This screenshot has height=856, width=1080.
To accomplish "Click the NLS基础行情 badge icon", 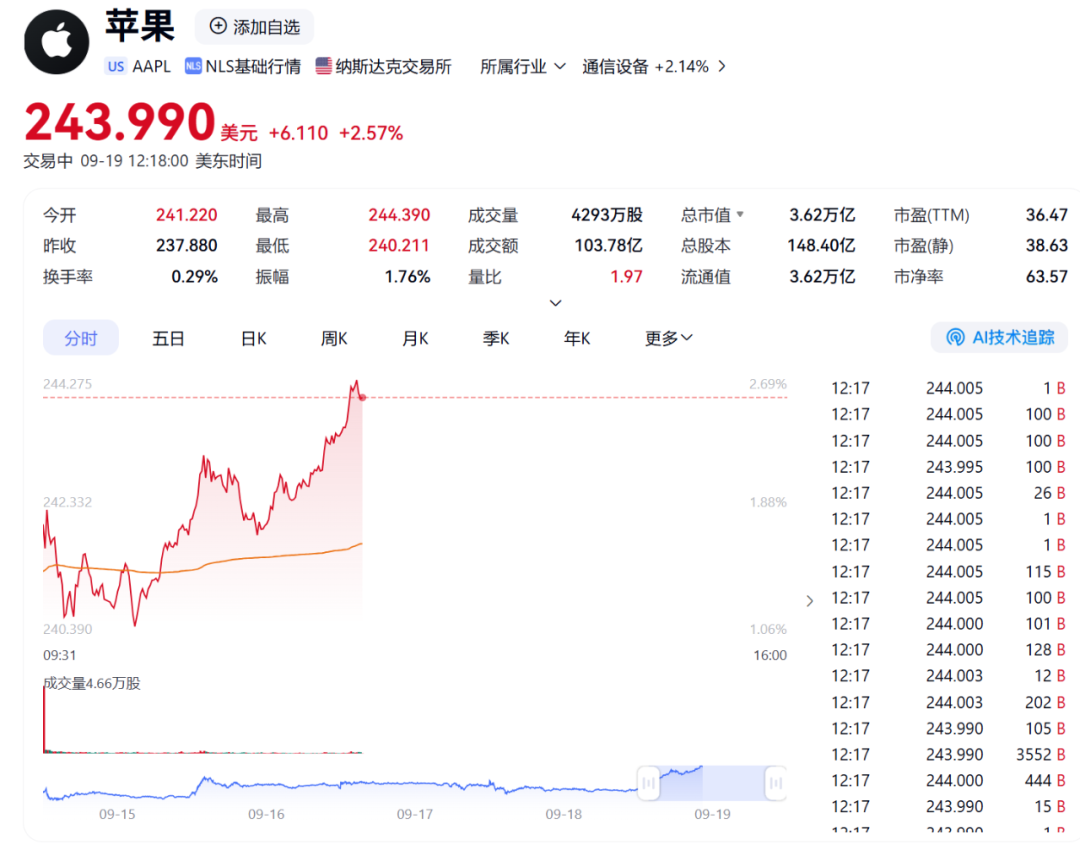I will tap(192, 67).
